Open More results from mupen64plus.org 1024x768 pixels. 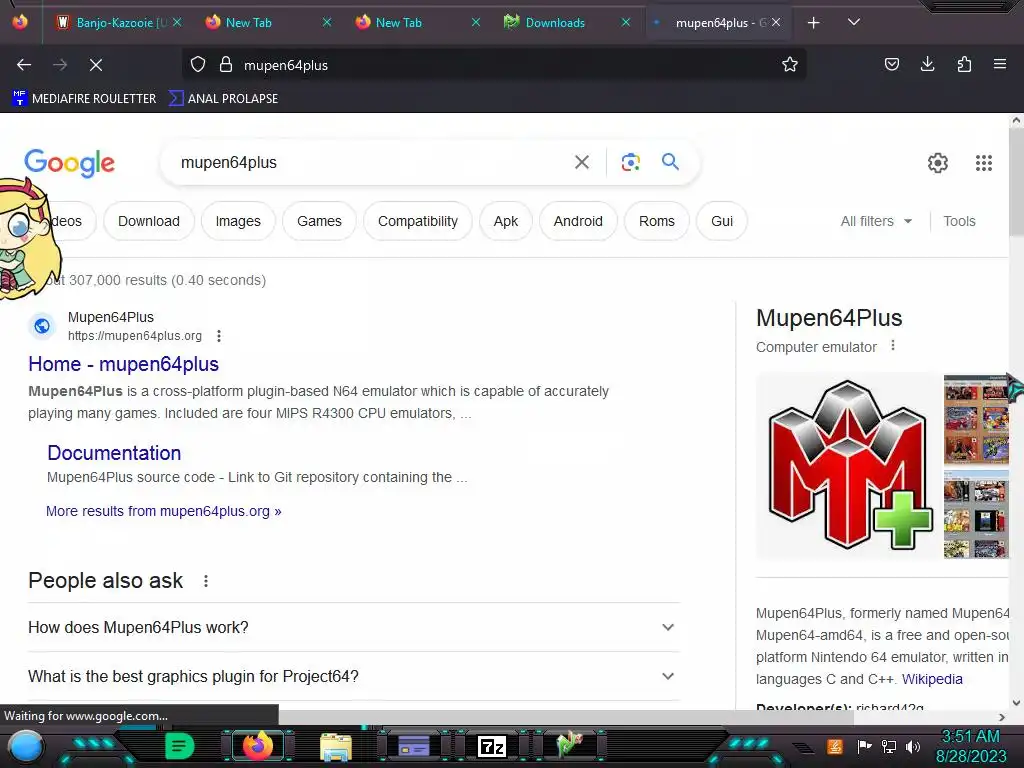click(163, 511)
